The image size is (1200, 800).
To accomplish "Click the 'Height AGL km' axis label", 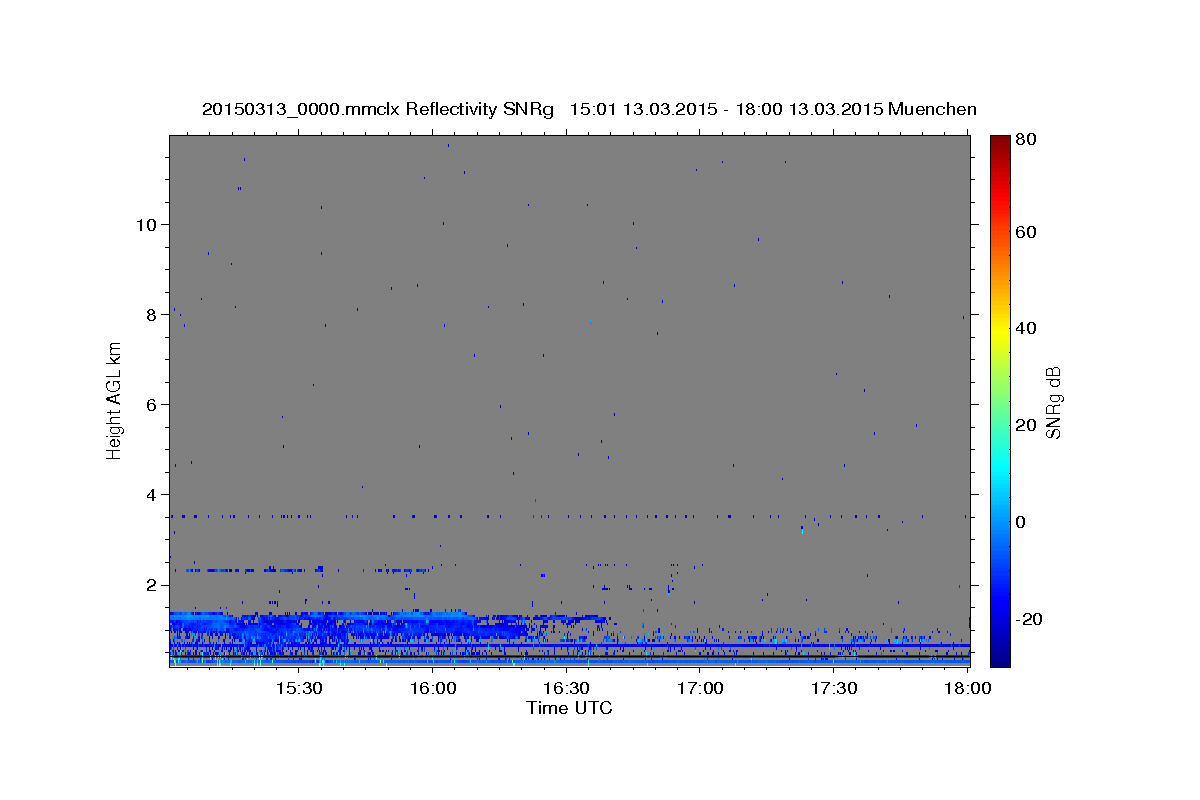I will pyautogui.click(x=114, y=400).
